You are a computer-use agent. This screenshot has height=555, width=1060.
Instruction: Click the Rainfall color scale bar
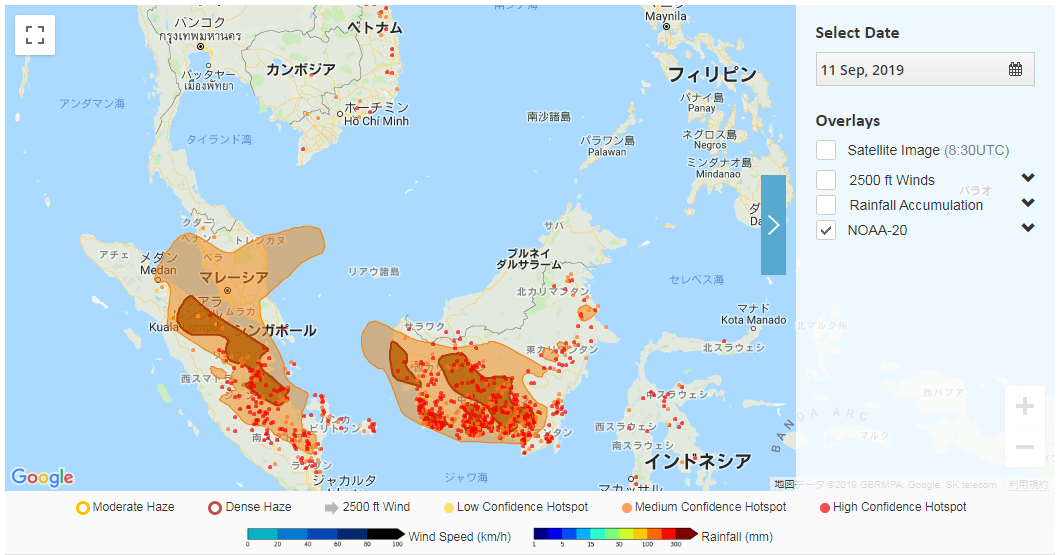(x=615, y=535)
